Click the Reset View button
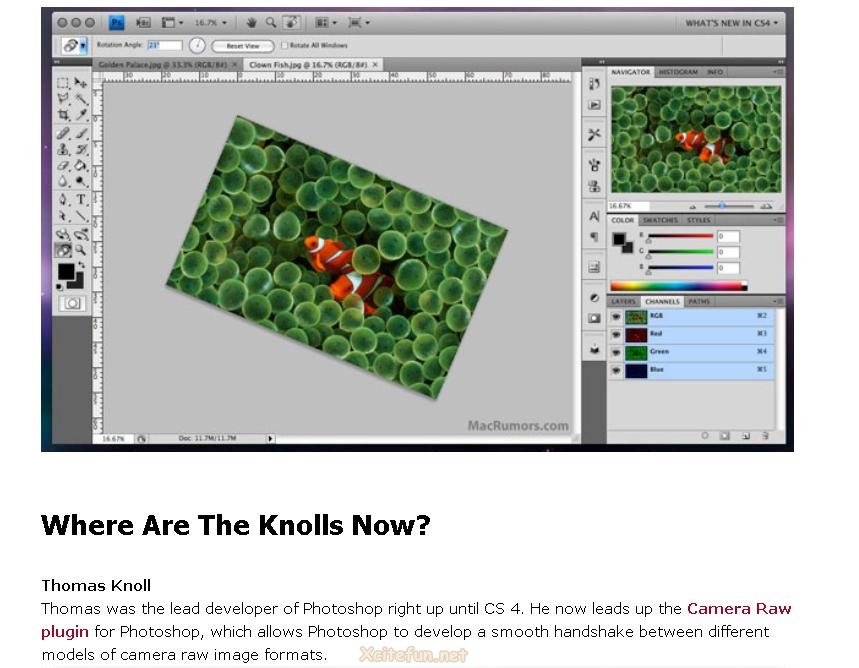Image resolution: width=859 pixels, height=668 pixels. (243, 46)
